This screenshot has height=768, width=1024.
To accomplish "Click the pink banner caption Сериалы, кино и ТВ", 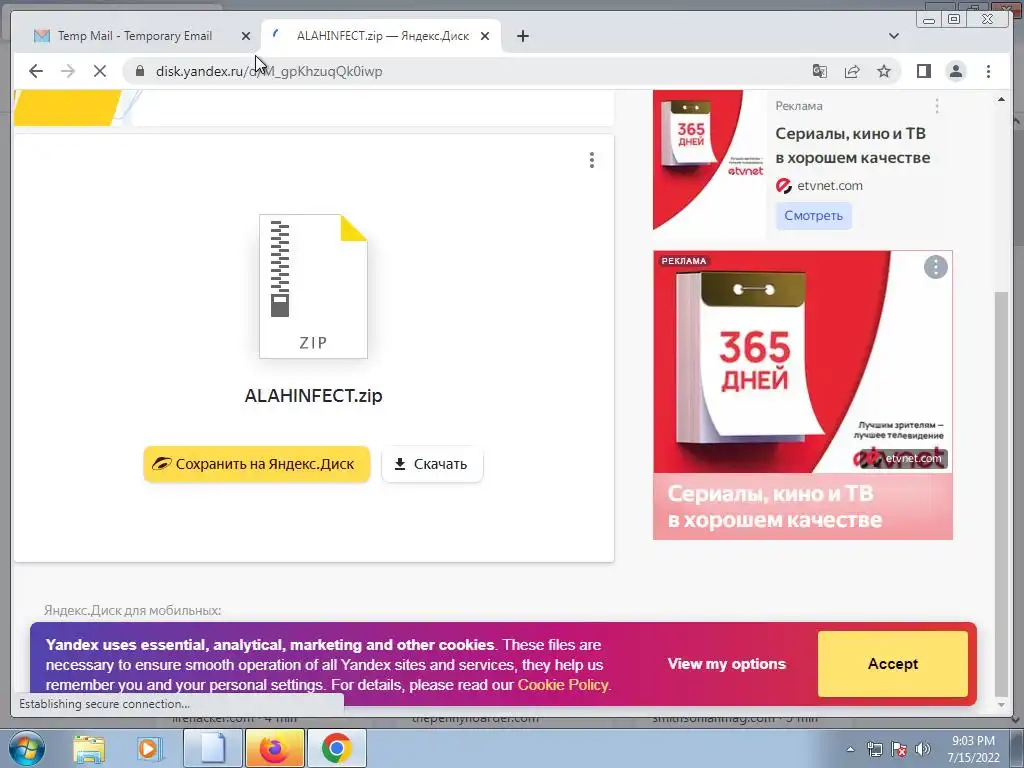I will tap(775, 507).
